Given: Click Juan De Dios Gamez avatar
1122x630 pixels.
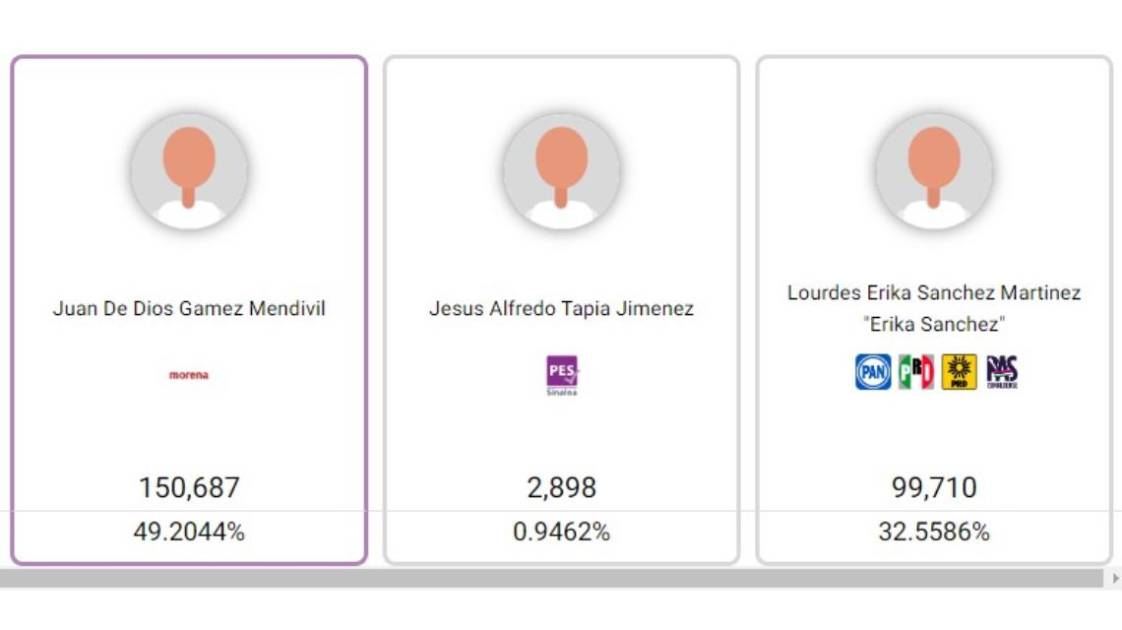Looking at the screenshot, I should [x=189, y=171].
